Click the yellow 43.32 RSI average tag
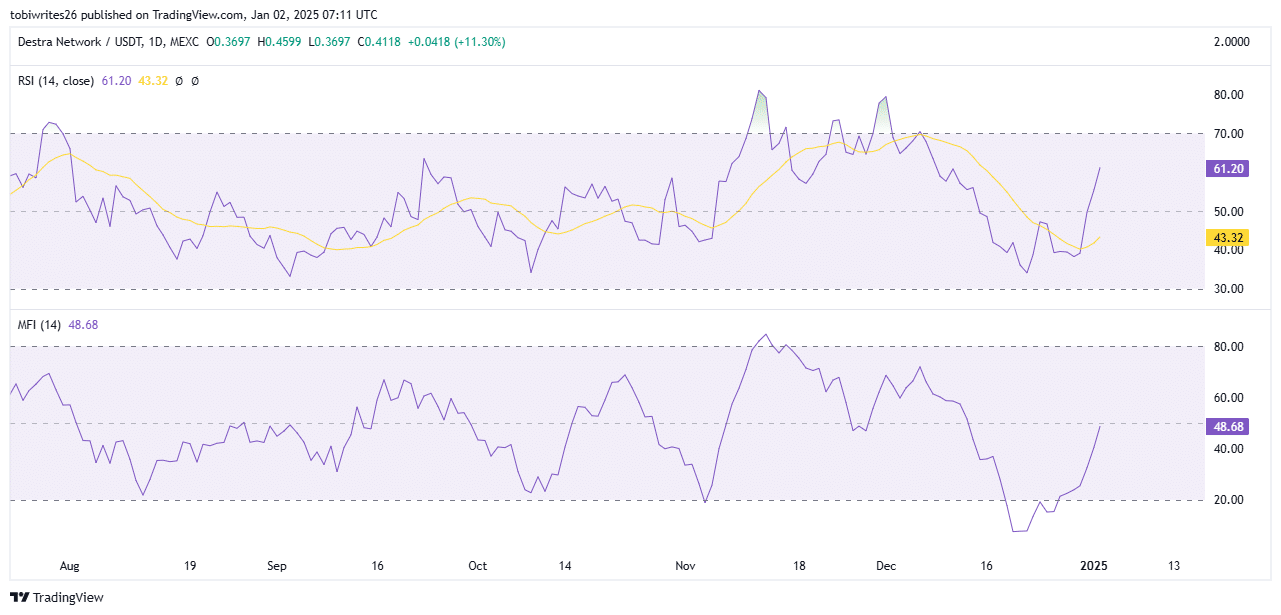This screenshot has height=615, width=1281. click(1228, 238)
